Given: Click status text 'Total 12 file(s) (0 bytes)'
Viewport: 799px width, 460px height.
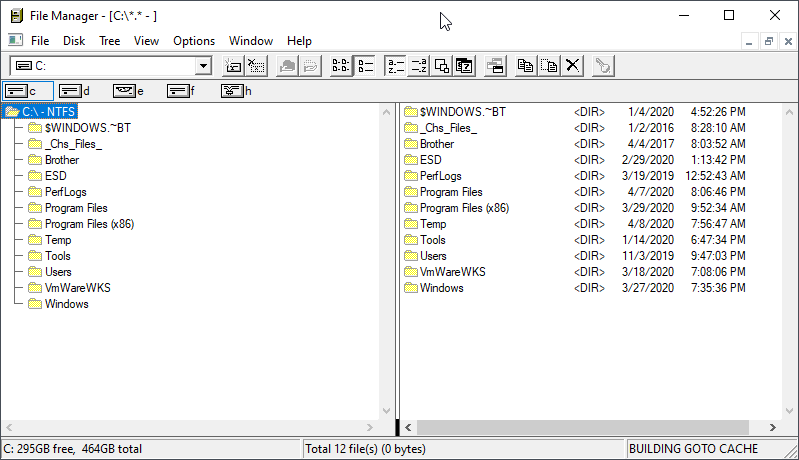Looking at the screenshot, I should coord(365,449).
